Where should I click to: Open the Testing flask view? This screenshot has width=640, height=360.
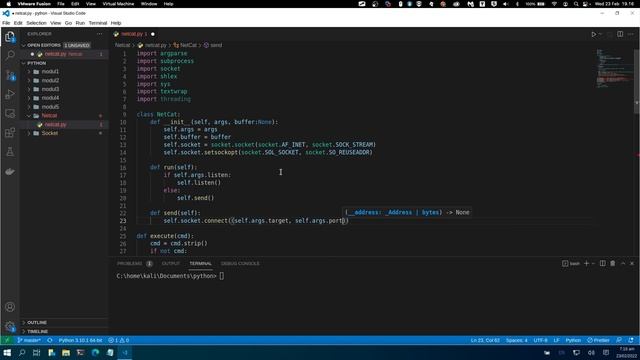10,152
